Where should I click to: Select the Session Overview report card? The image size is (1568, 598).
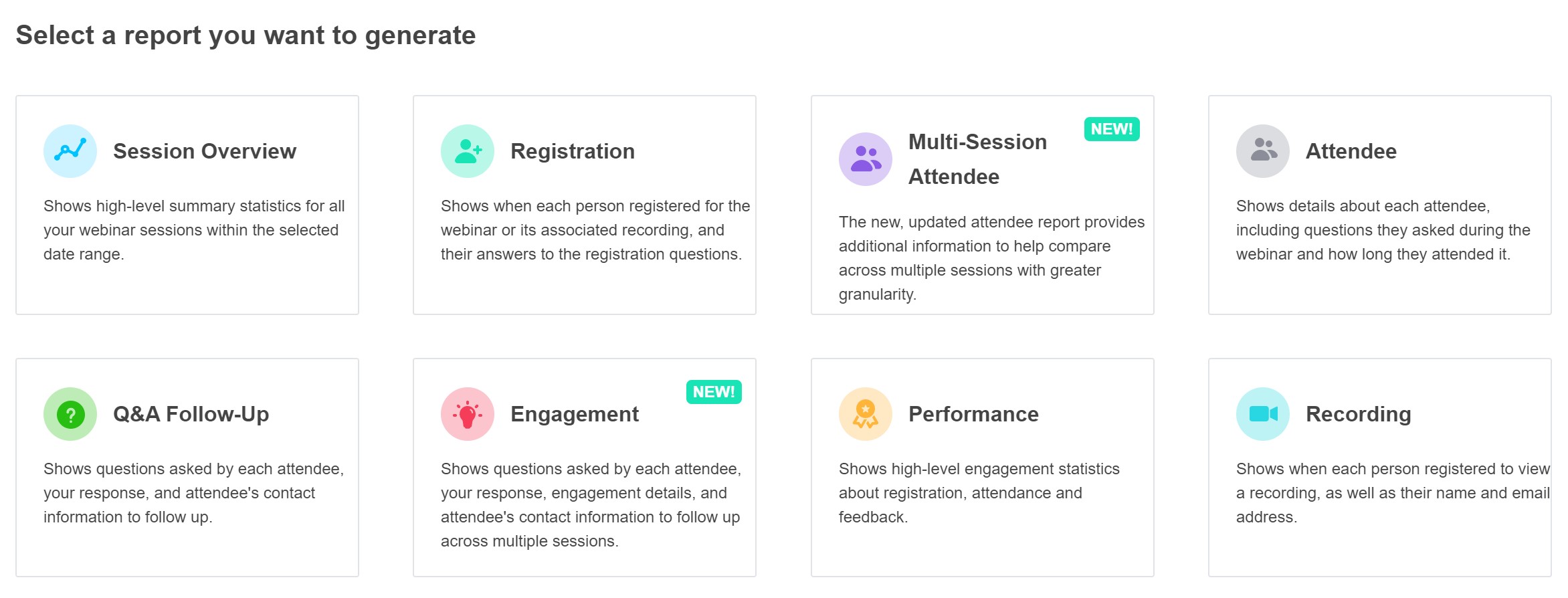pos(187,204)
